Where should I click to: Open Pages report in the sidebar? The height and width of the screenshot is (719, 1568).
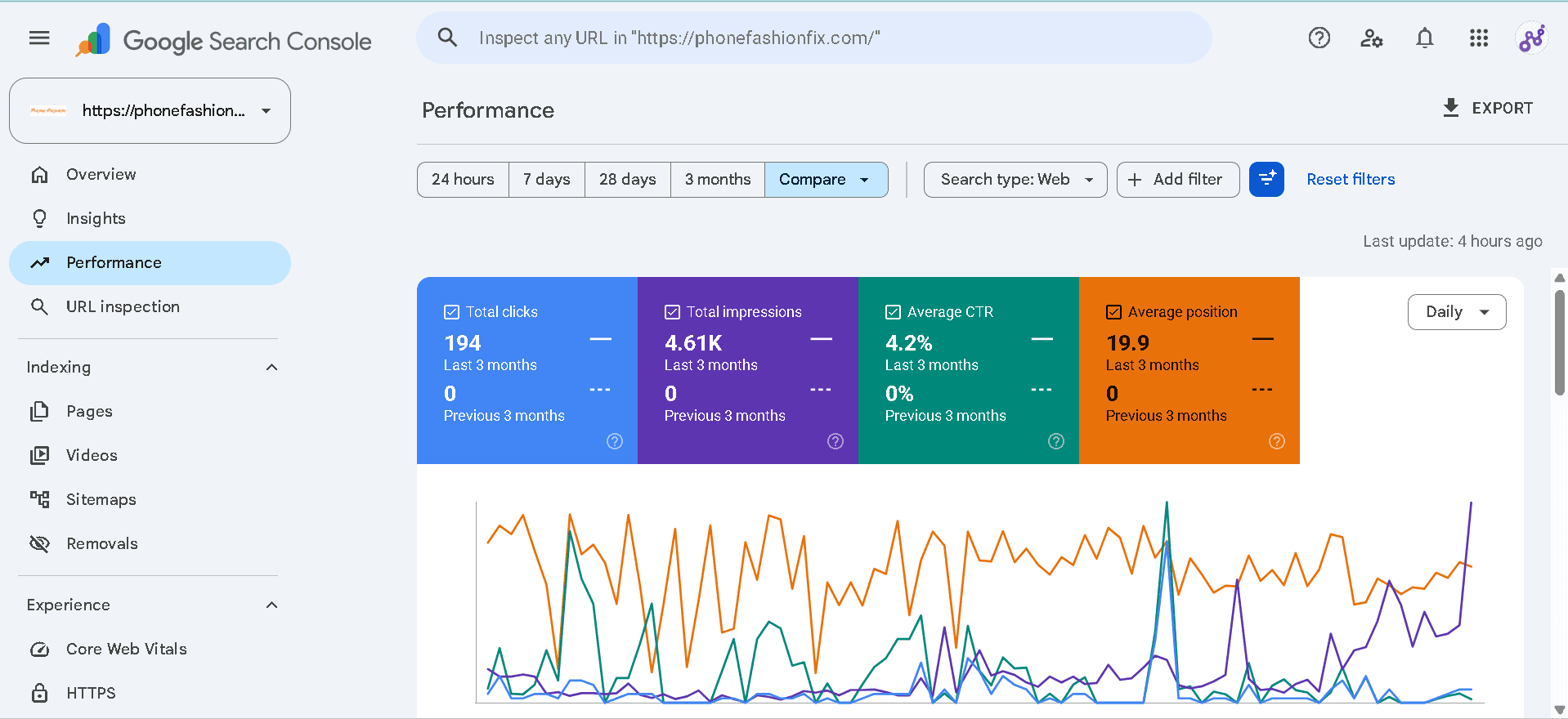tap(150, 411)
